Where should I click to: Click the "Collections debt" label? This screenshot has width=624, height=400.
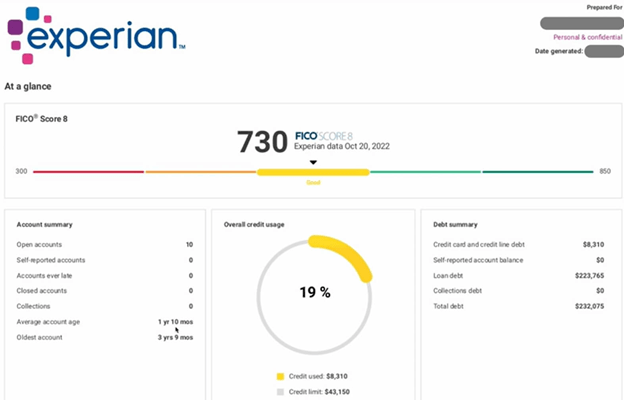pyautogui.click(x=457, y=291)
